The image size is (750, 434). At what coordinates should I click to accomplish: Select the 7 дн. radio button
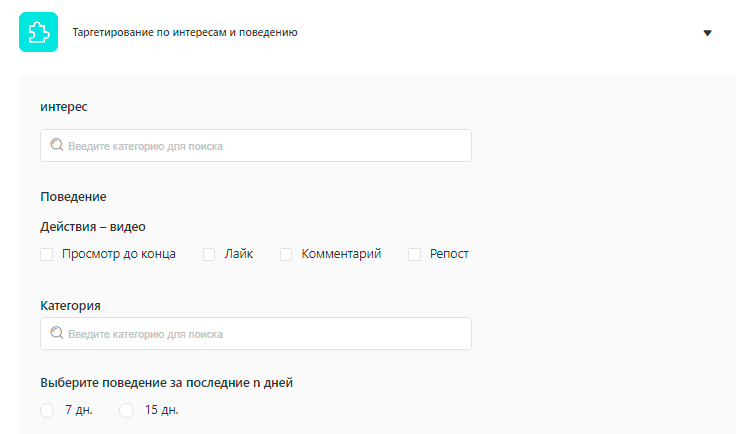coord(47,410)
